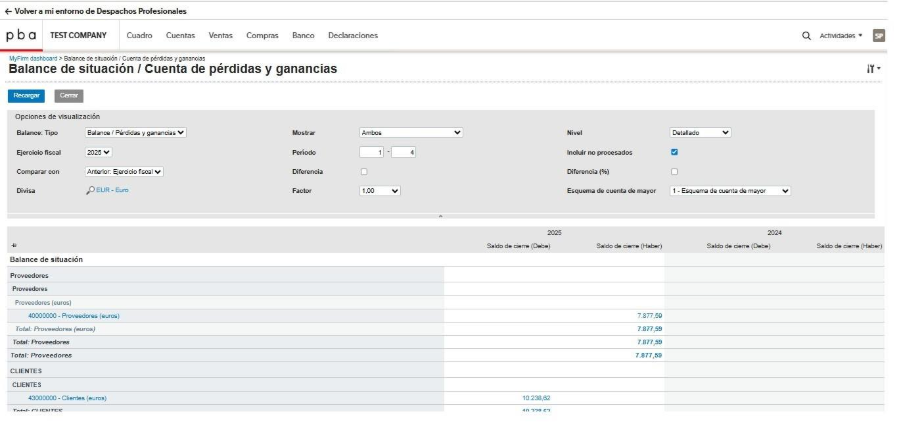Collapse the options panel with the caret
The height and width of the screenshot is (438, 901).
[x=440, y=215]
